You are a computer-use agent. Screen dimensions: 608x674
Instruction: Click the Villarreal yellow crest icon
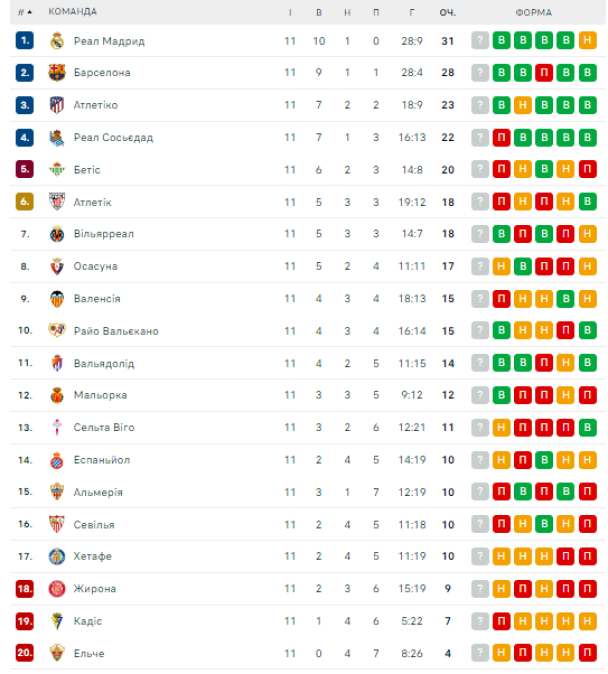pos(57,234)
